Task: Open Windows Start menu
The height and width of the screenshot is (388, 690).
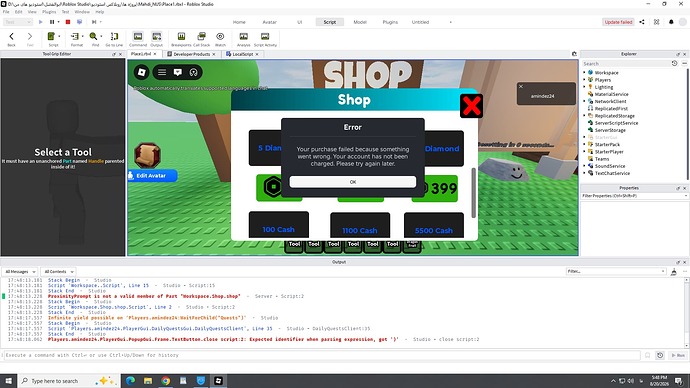Action: tap(8, 381)
